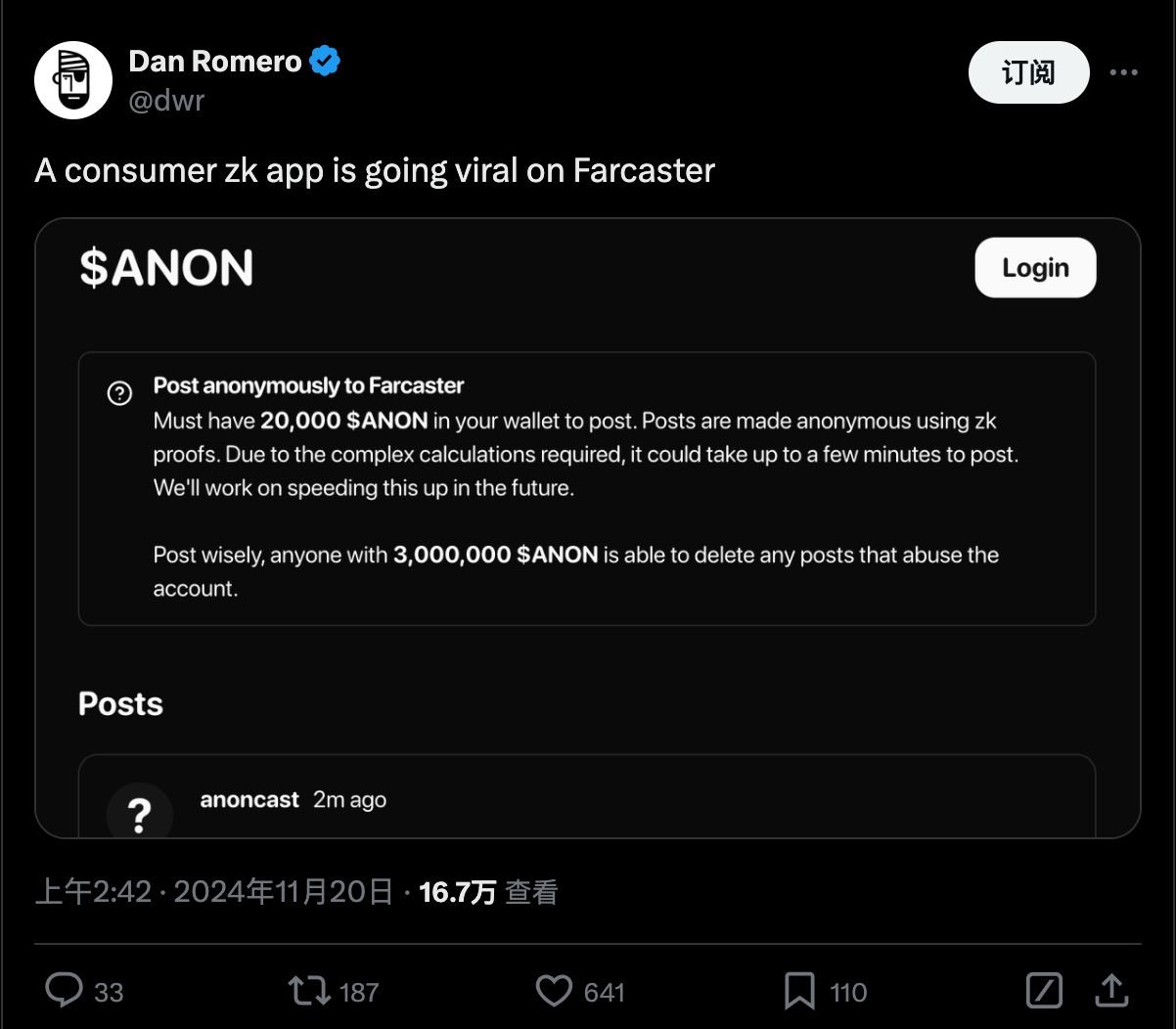Viewport: 1176px width, 1029px height.
Task: Click the blue verified badge
Action: point(325,62)
